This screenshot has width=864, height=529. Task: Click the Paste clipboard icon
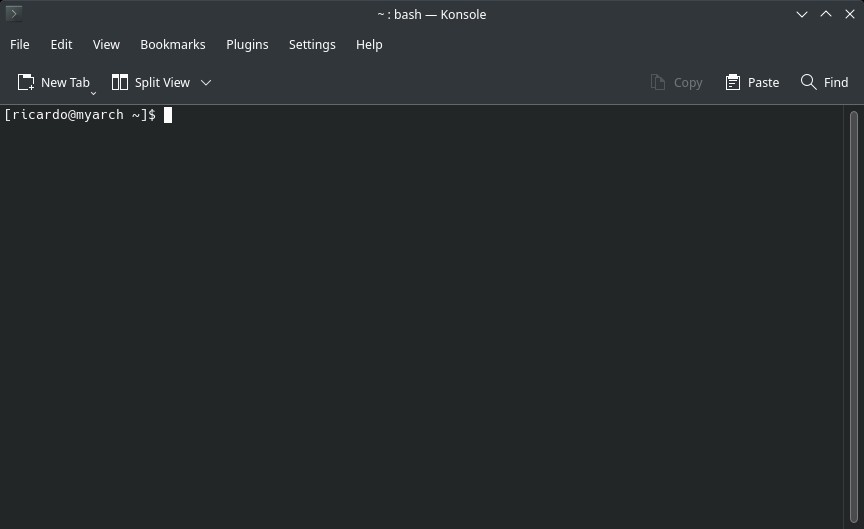(x=732, y=82)
